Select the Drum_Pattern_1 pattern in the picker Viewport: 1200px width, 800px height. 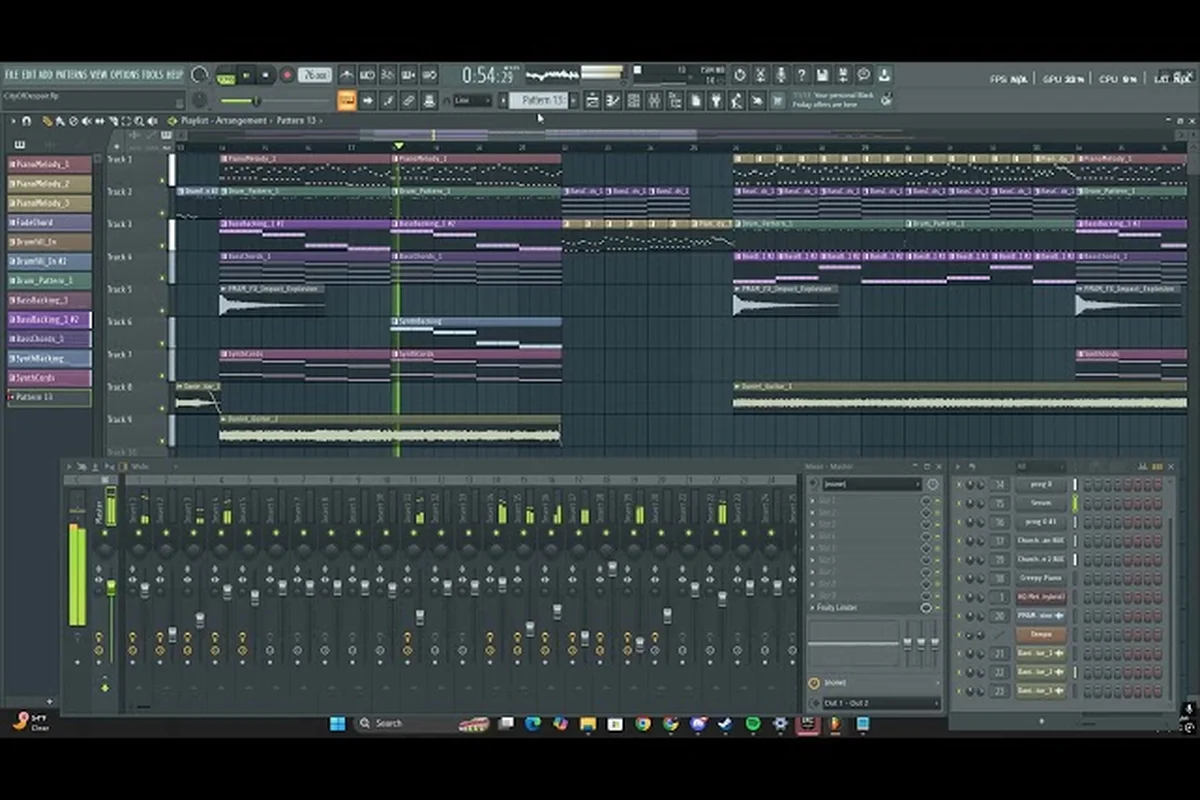tap(50, 281)
